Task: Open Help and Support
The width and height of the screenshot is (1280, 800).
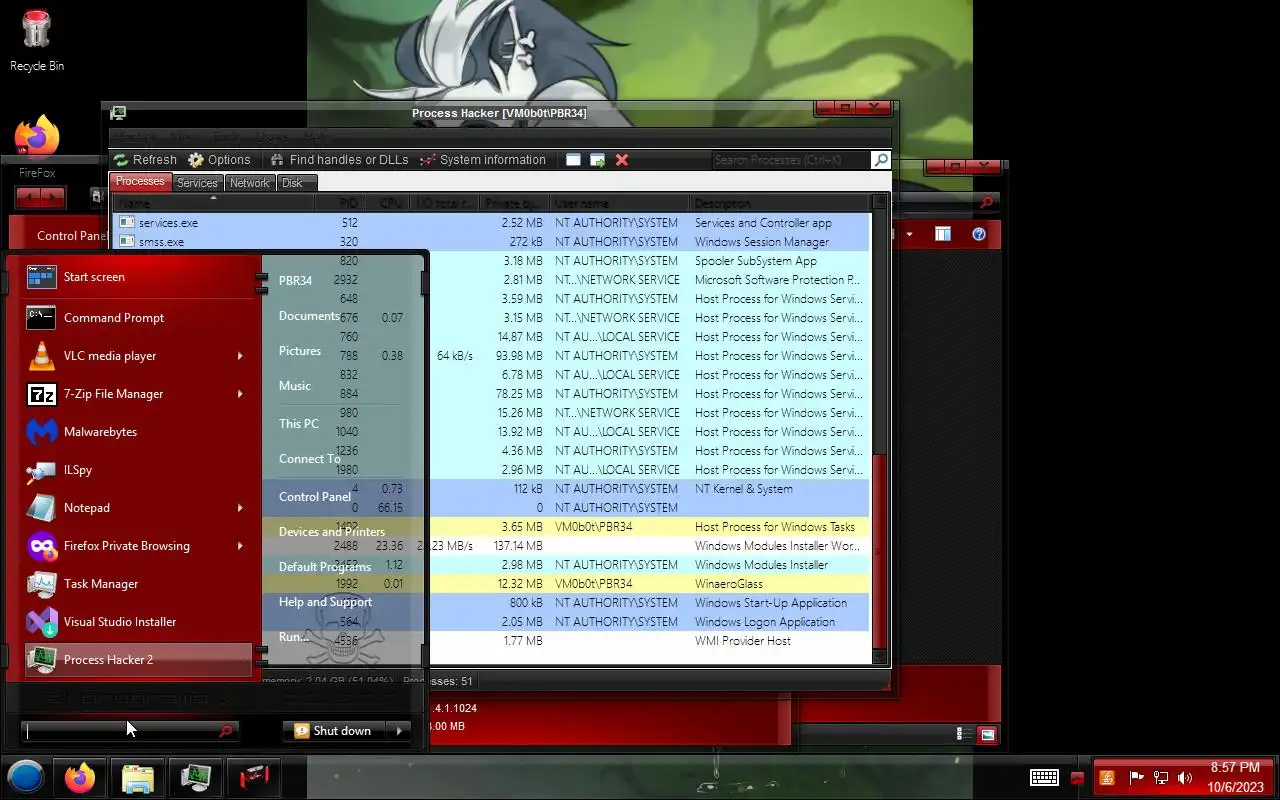Action: pos(325,602)
